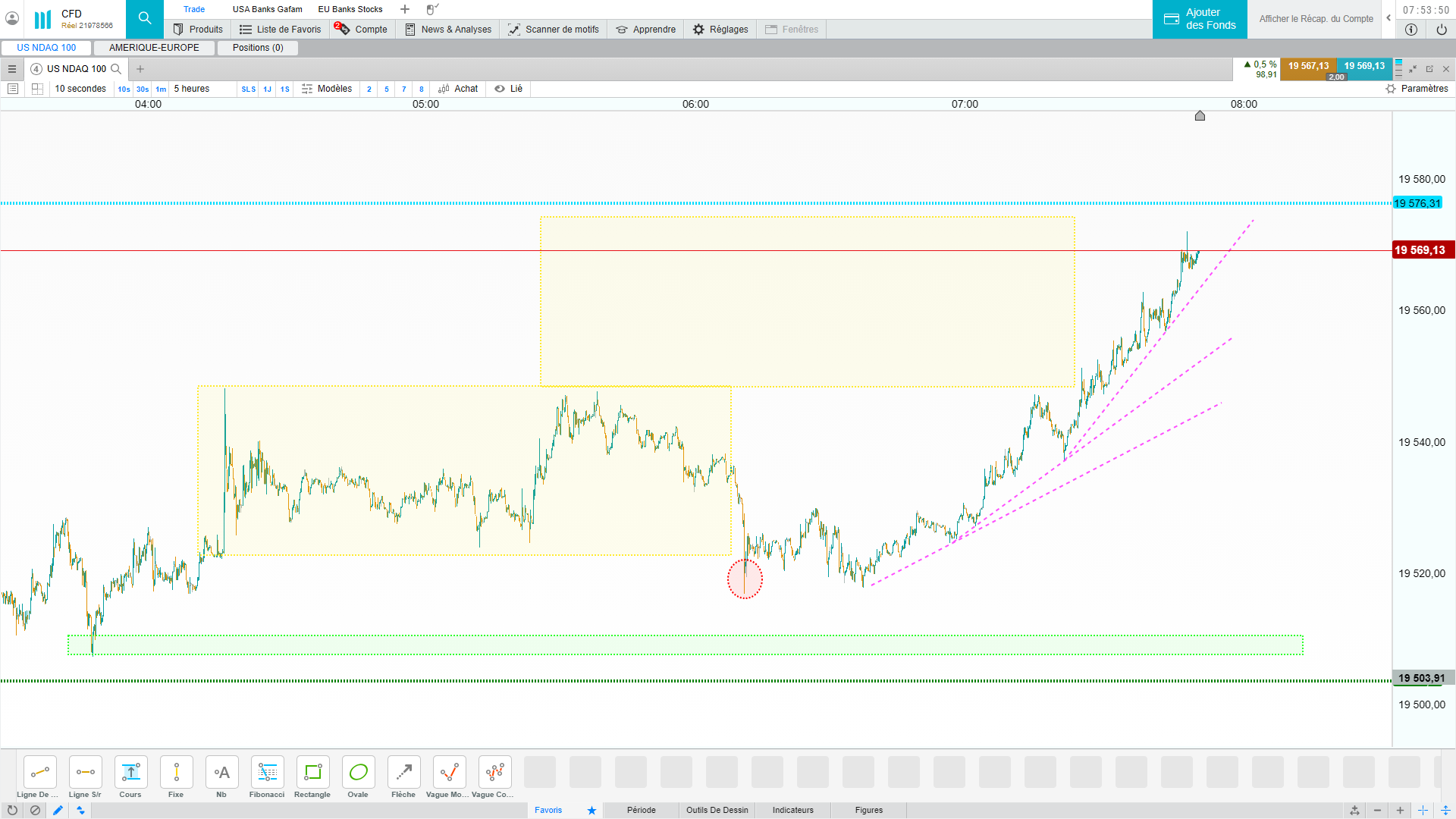This screenshot has height=819, width=1456.
Task: Choose the Ovale shape tool
Action: point(358,773)
